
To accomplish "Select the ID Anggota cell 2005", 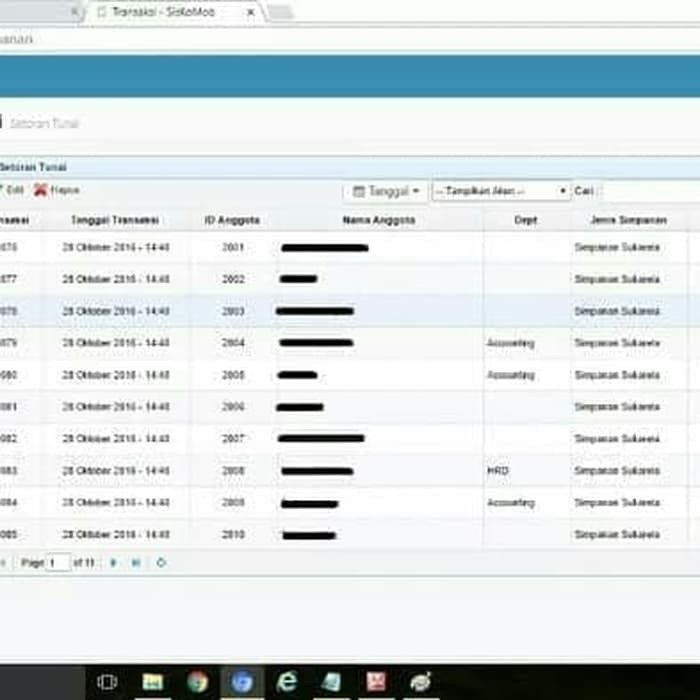I will coord(233,375).
